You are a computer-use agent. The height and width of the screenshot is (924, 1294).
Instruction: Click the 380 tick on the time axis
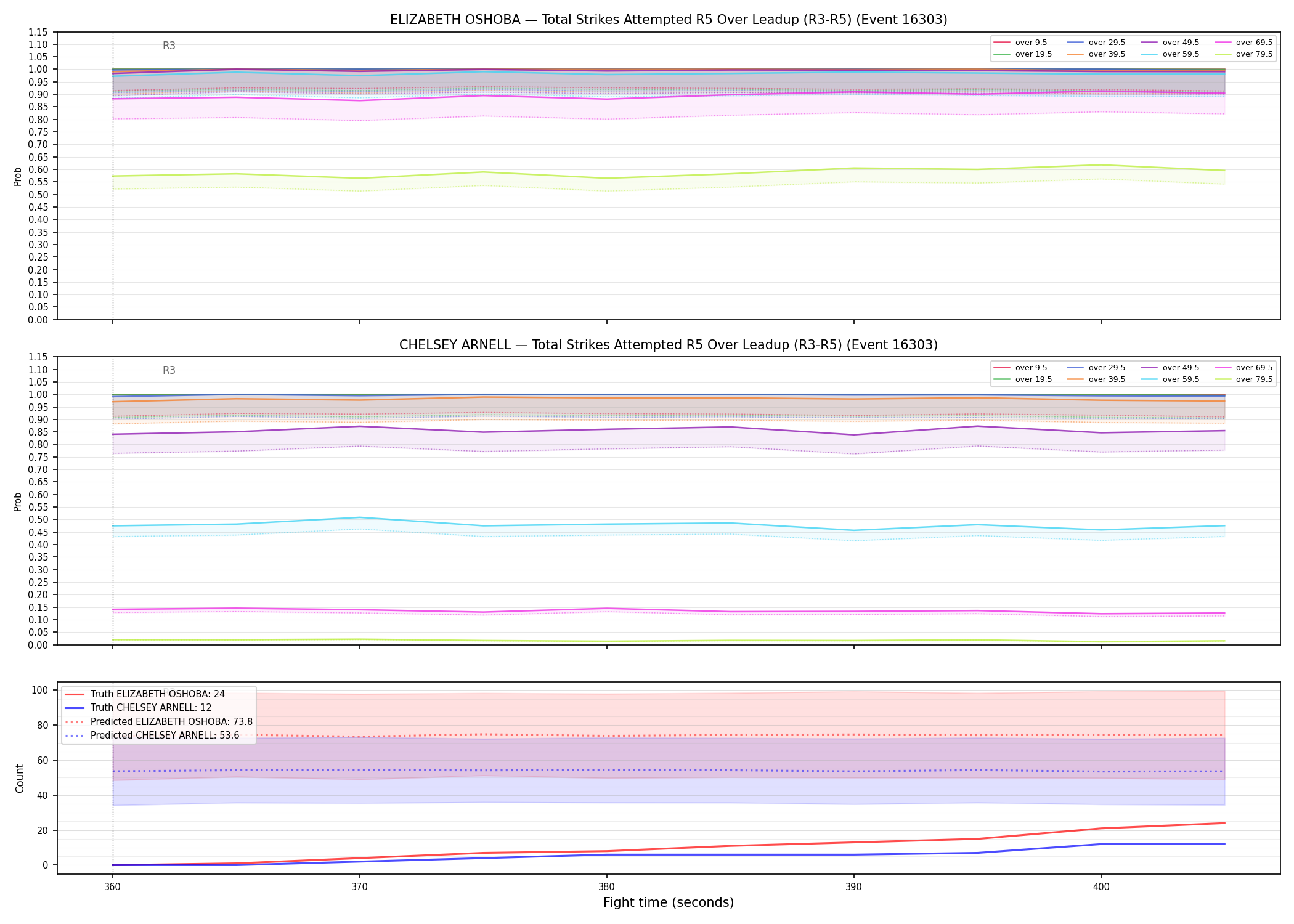pyautogui.click(x=606, y=887)
